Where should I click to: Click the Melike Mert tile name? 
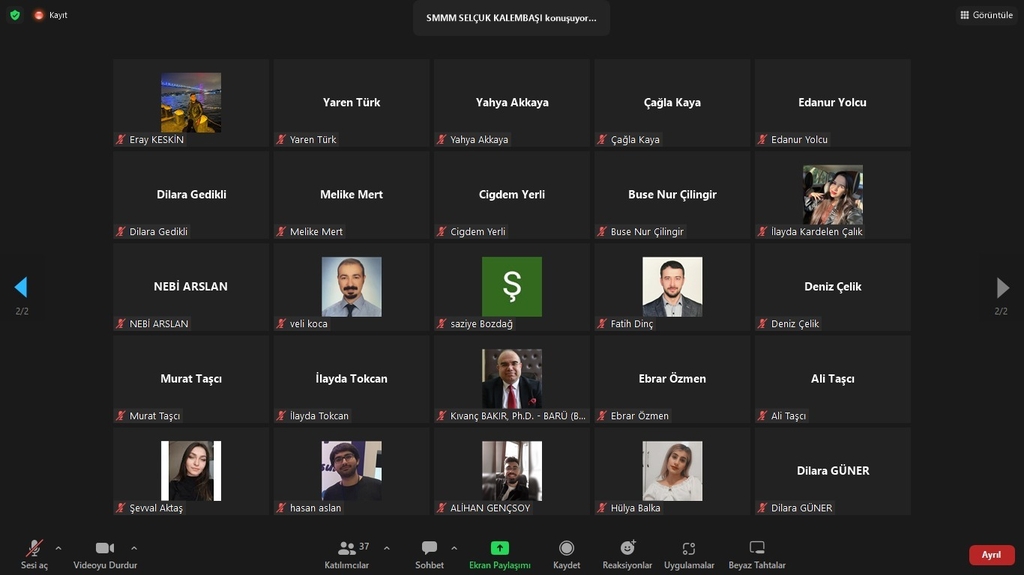[351, 195]
